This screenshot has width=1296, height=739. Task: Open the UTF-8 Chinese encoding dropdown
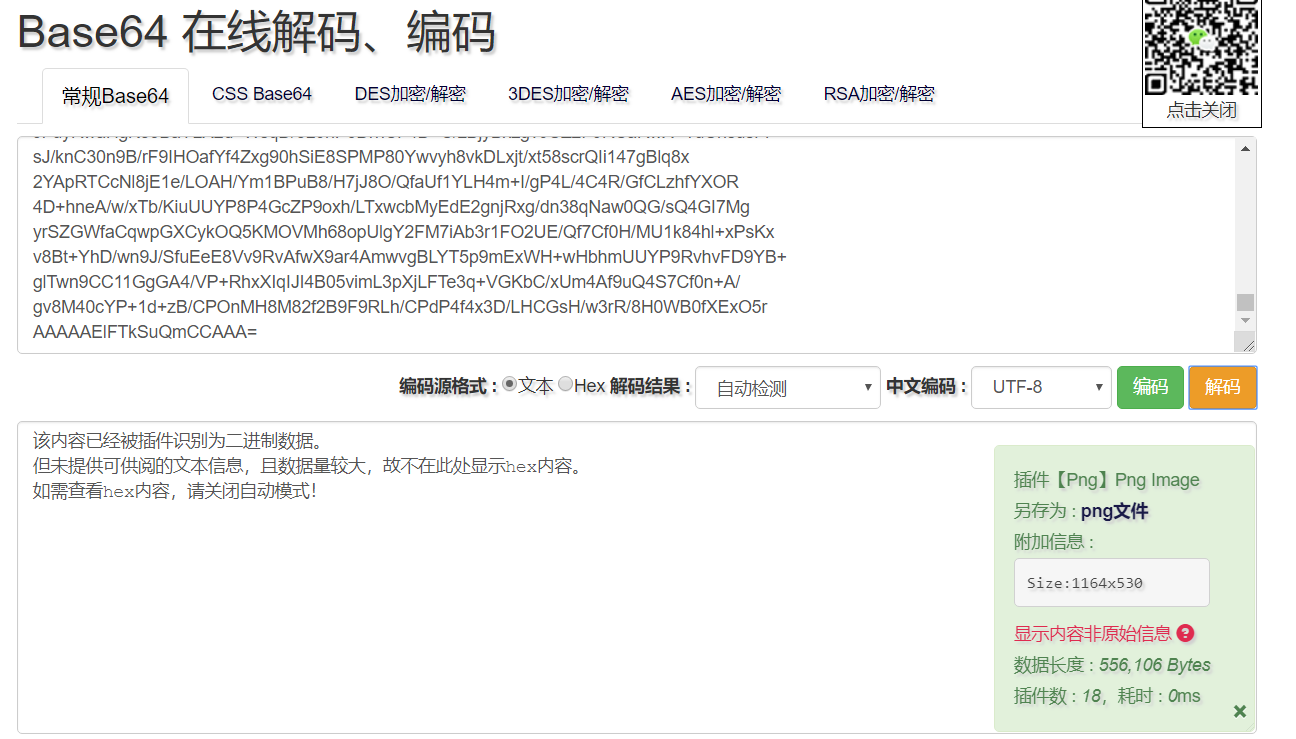(1041, 387)
